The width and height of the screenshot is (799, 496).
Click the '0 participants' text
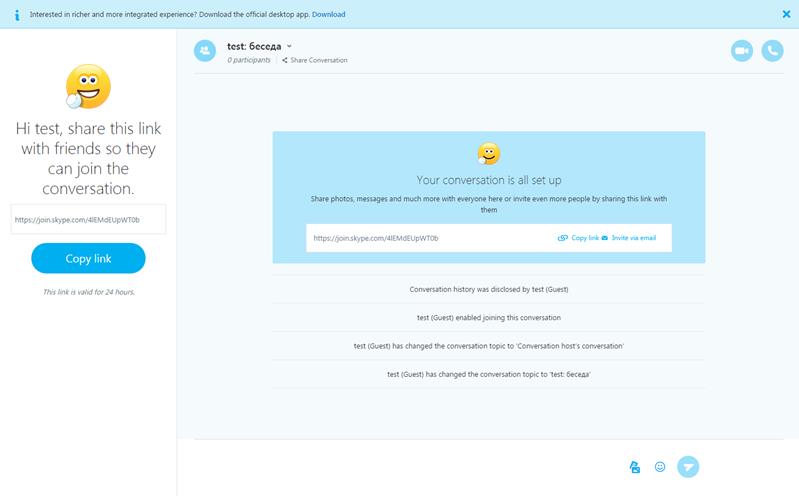(x=249, y=60)
